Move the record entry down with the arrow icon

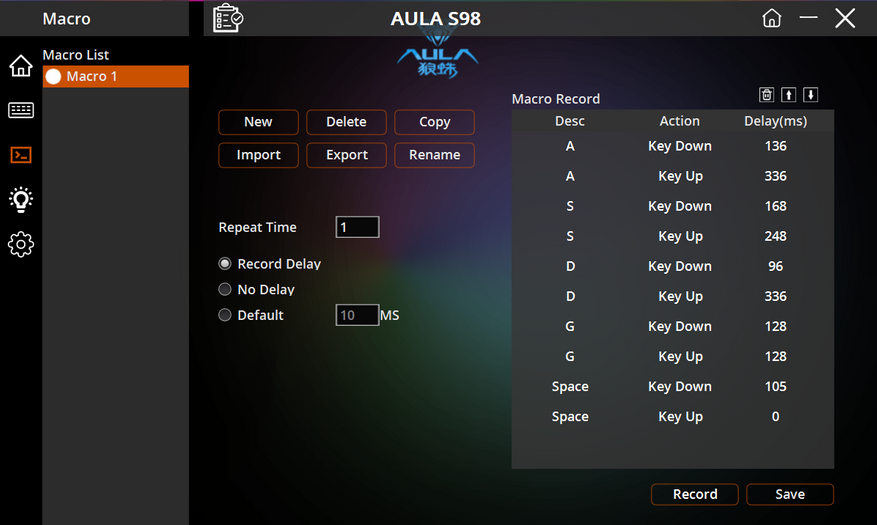click(x=810, y=95)
